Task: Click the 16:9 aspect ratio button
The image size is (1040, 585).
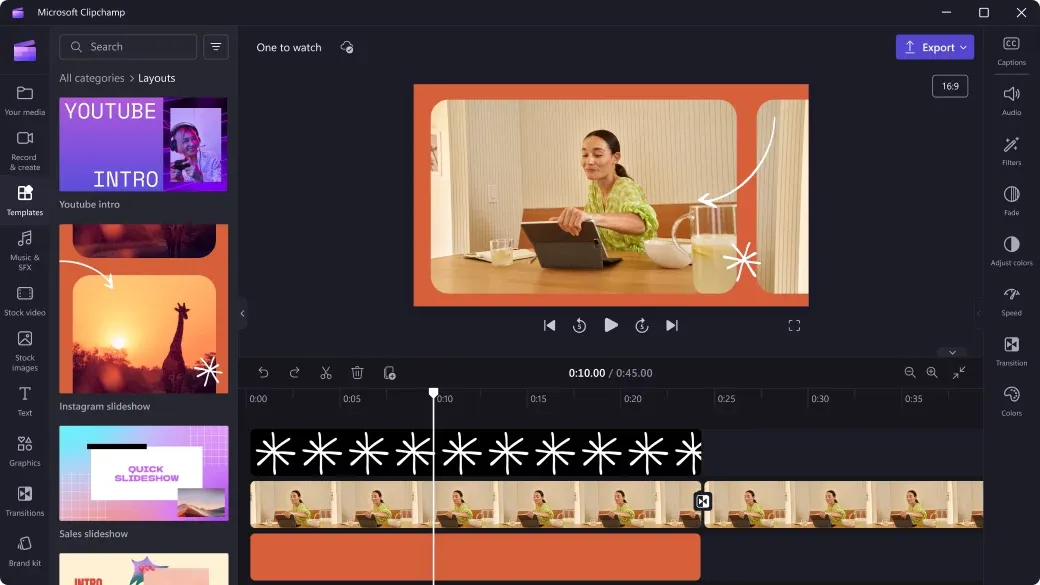Action: (x=949, y=86)
